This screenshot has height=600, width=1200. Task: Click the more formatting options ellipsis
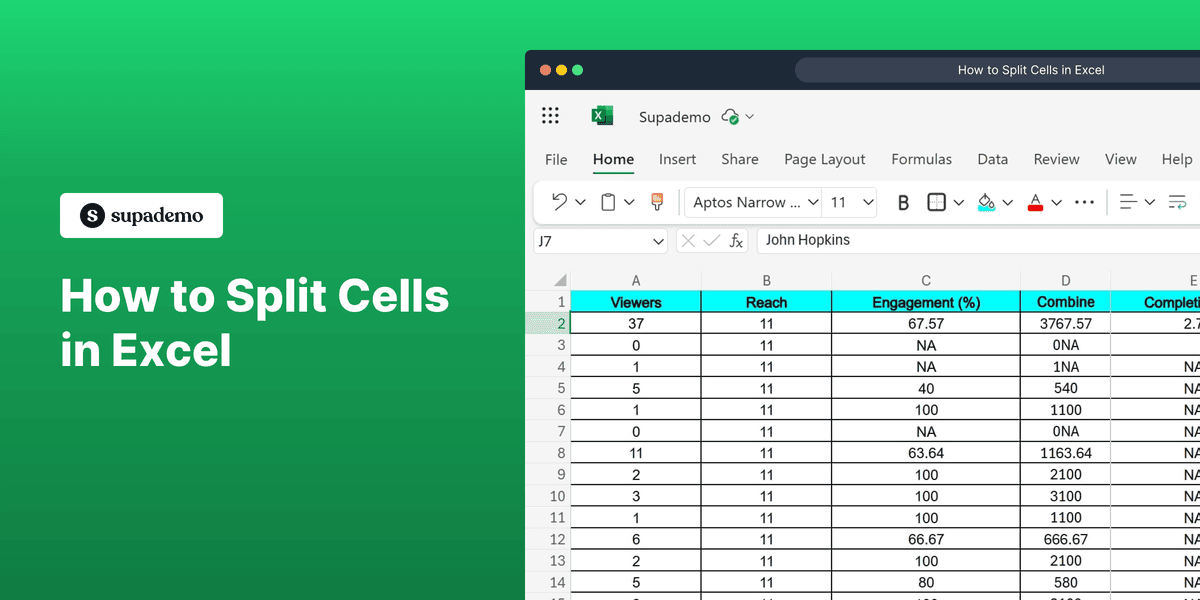tap(1084, 201)
